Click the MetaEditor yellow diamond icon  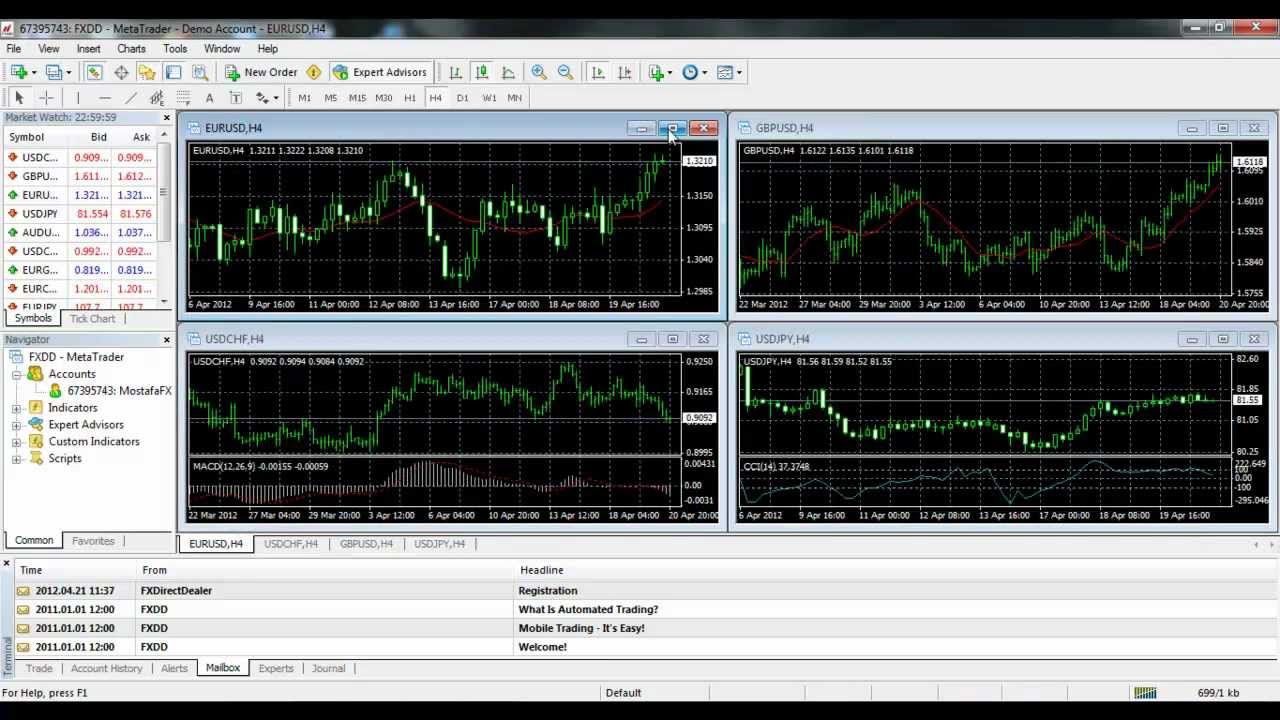[x=314, y=72]
